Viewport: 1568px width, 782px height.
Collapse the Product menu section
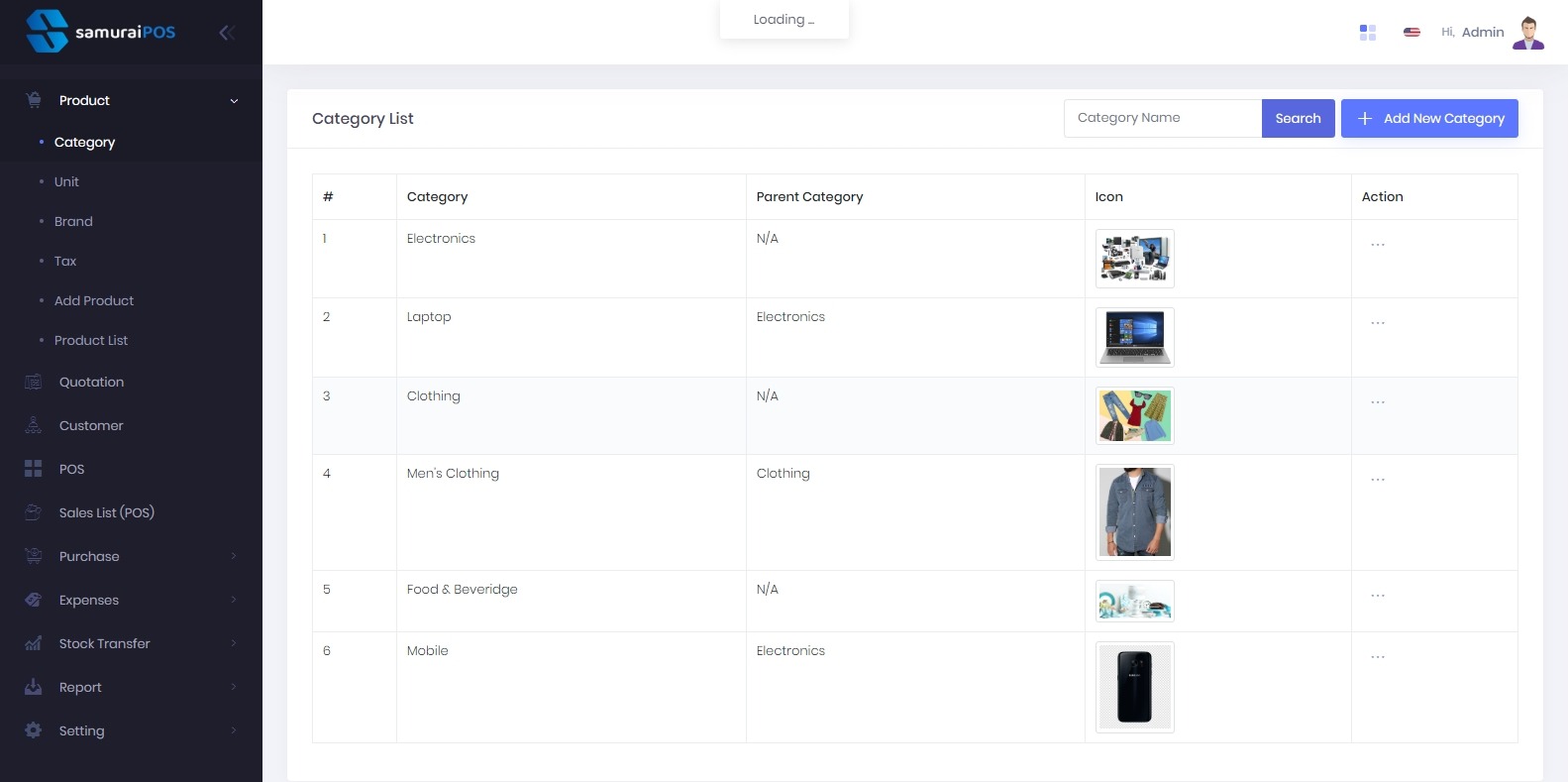tap(234, 101)
